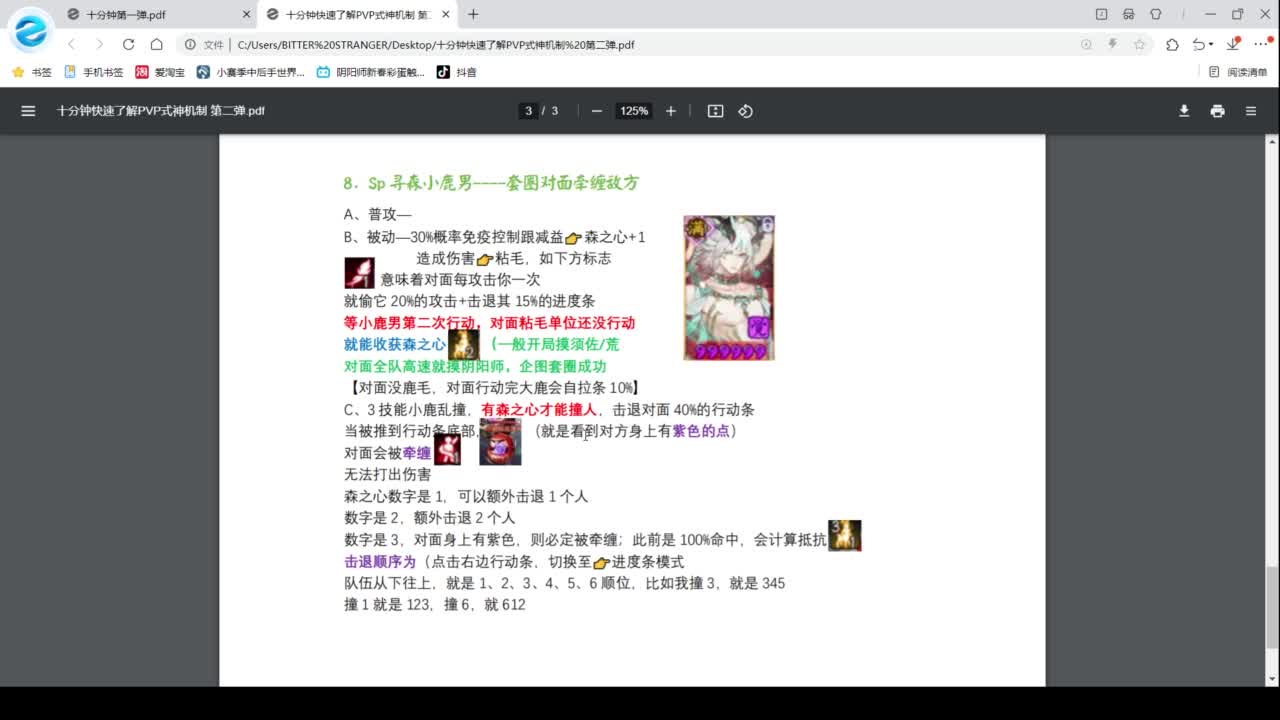The image size is (1280, 720).
Task: Open the browser downloads icon
Action: click(1232, 44)
